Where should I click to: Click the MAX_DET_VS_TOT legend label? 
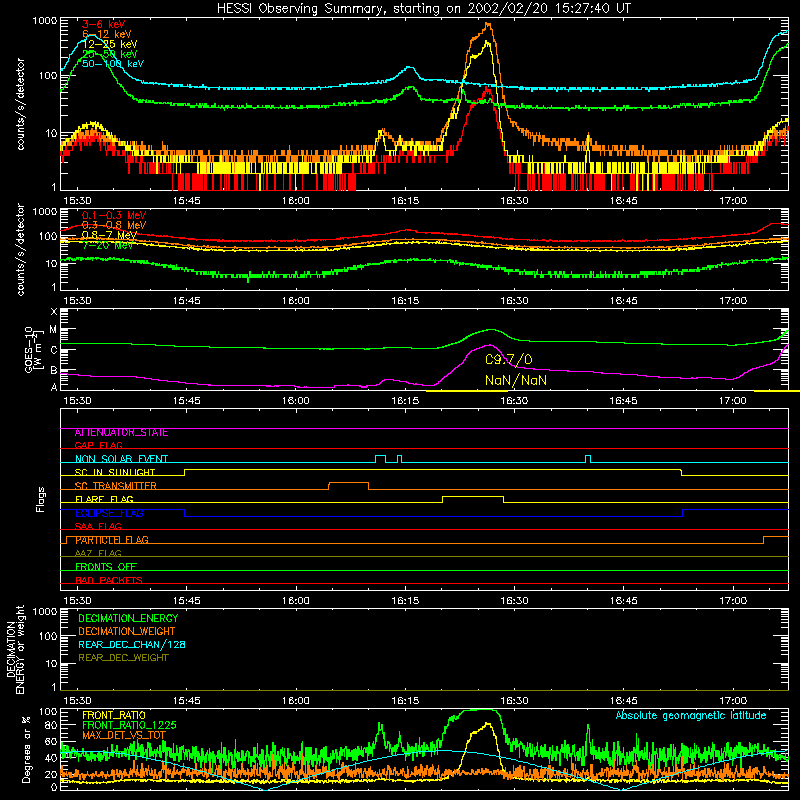124,735
